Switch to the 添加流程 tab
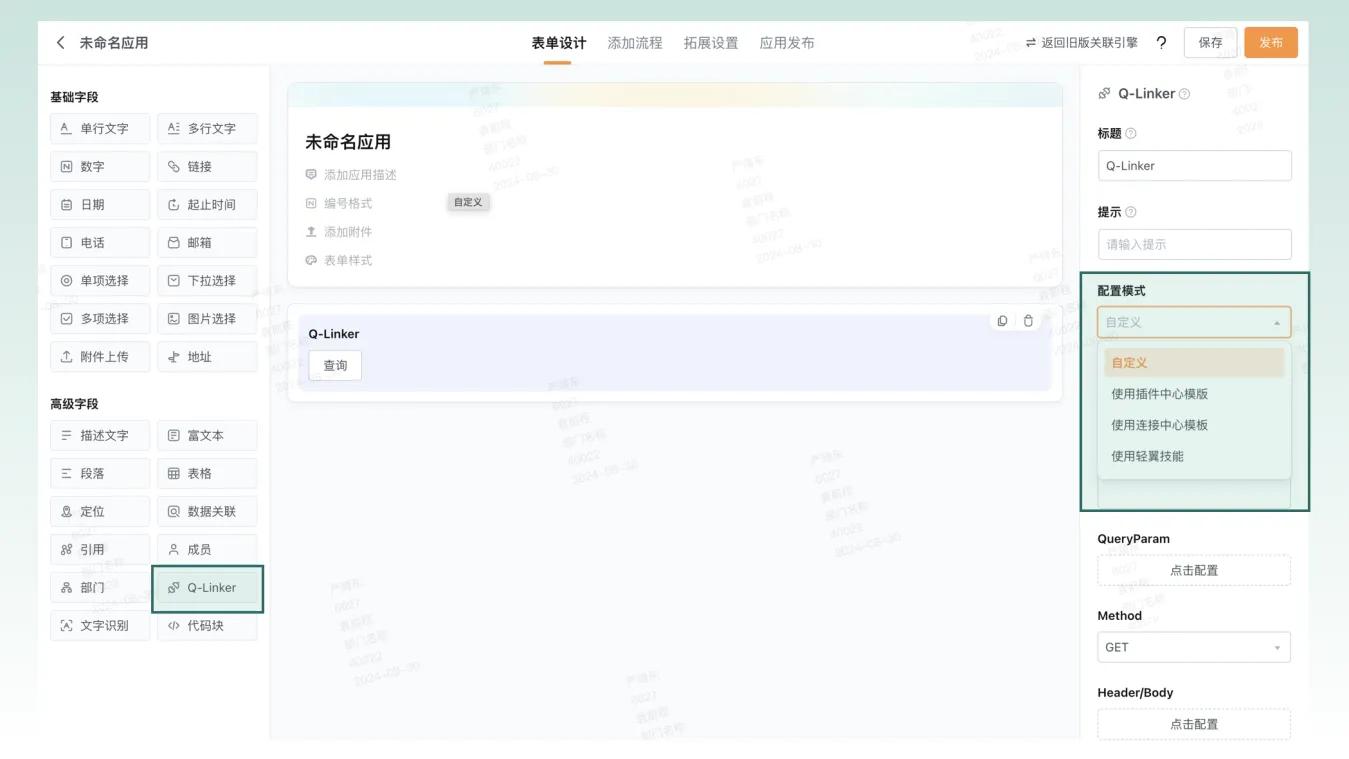 coord(635,43)
